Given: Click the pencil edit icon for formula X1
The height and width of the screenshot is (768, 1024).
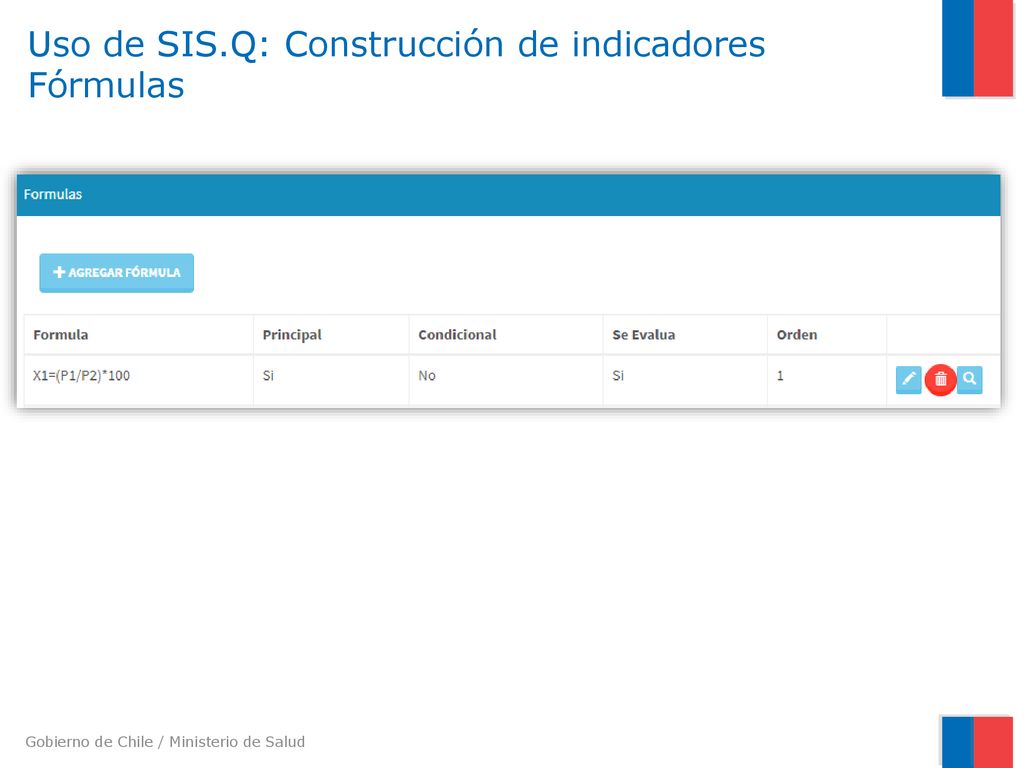Looking at the screenshot, I should coord(908,379).
